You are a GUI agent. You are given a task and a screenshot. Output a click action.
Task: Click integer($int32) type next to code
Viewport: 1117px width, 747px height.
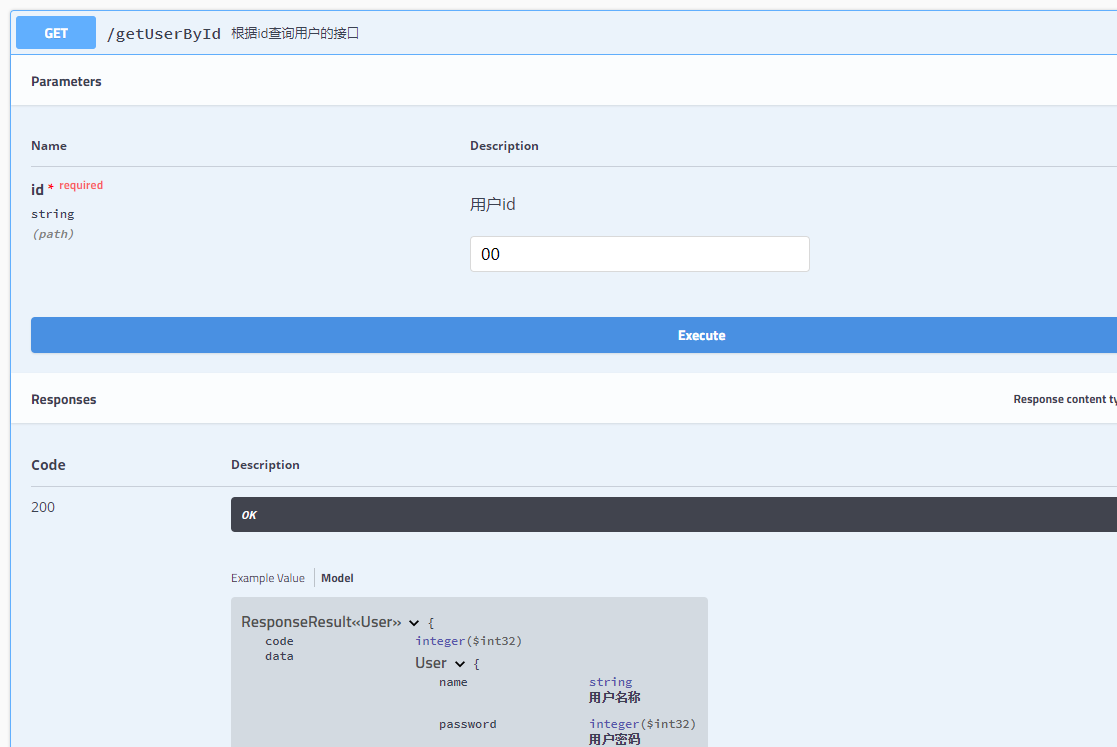469,641
